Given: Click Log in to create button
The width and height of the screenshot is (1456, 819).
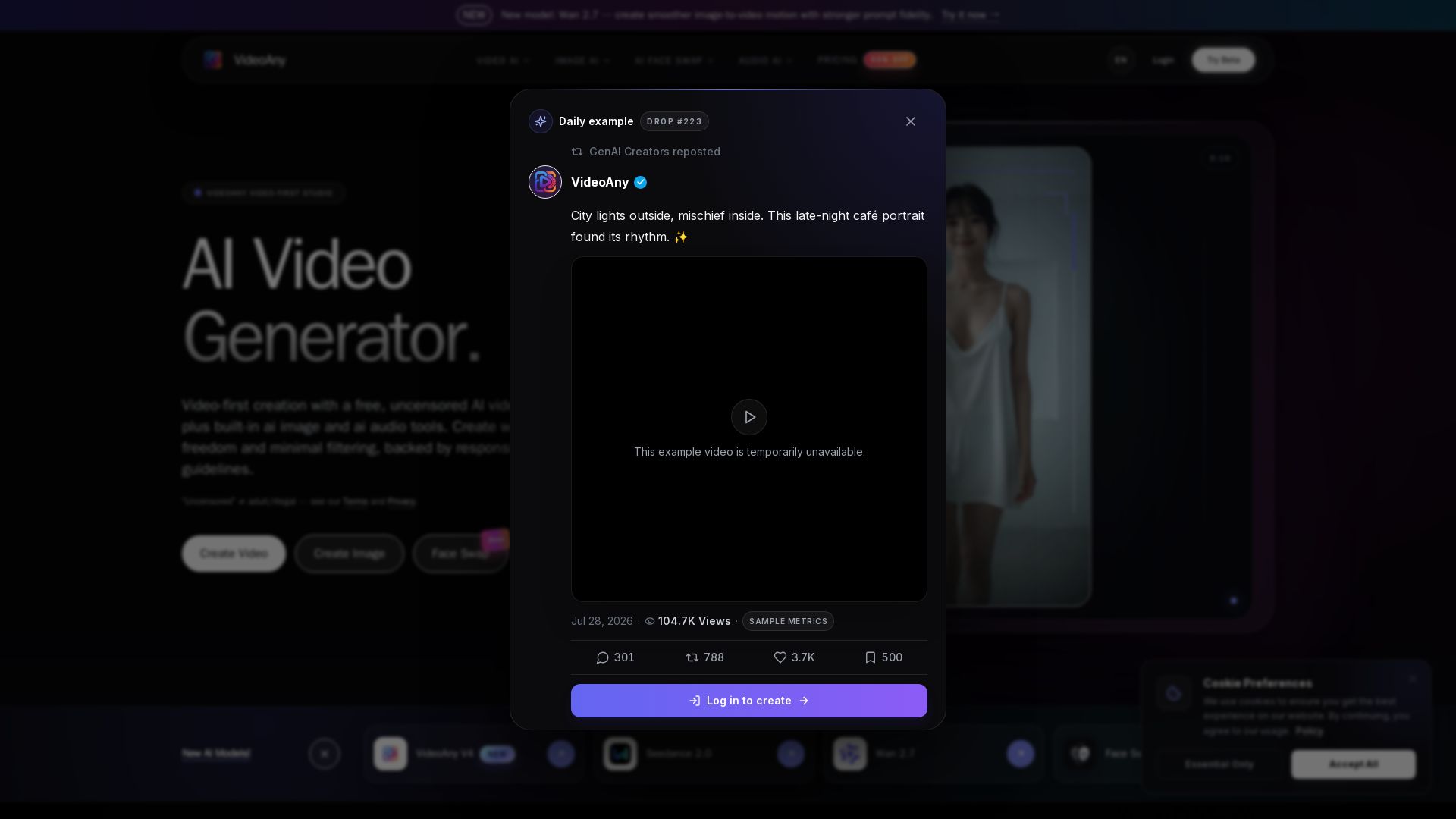Looking at the screenshot, I should coord(749,701).
